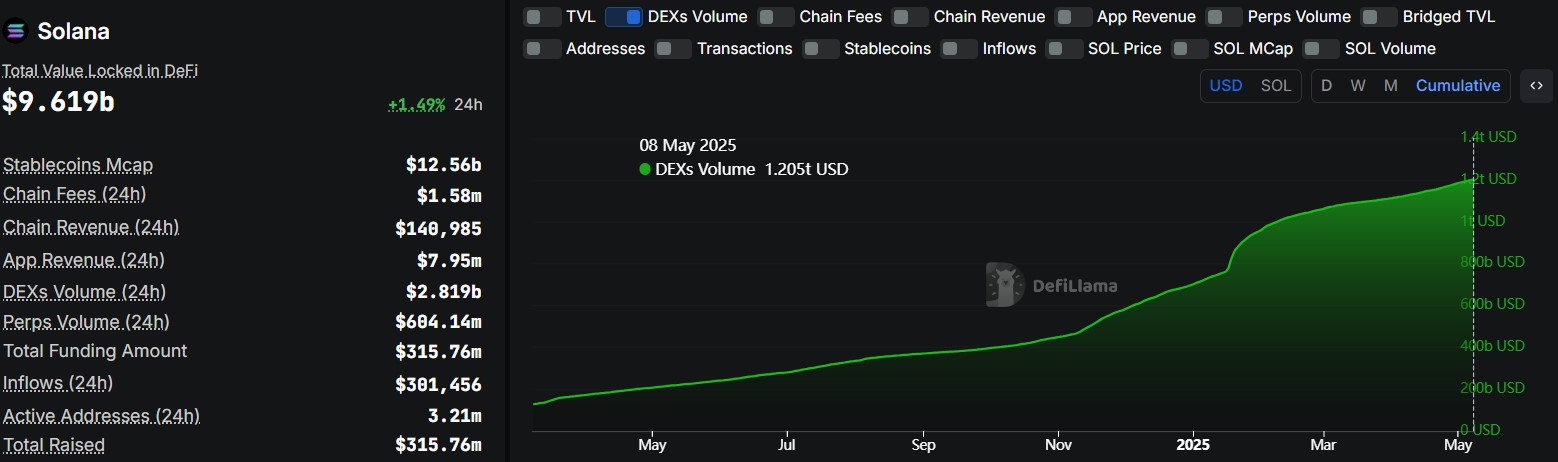Switch on Bridged TVL toggle
The image size is (1558, 462).
1379,17
